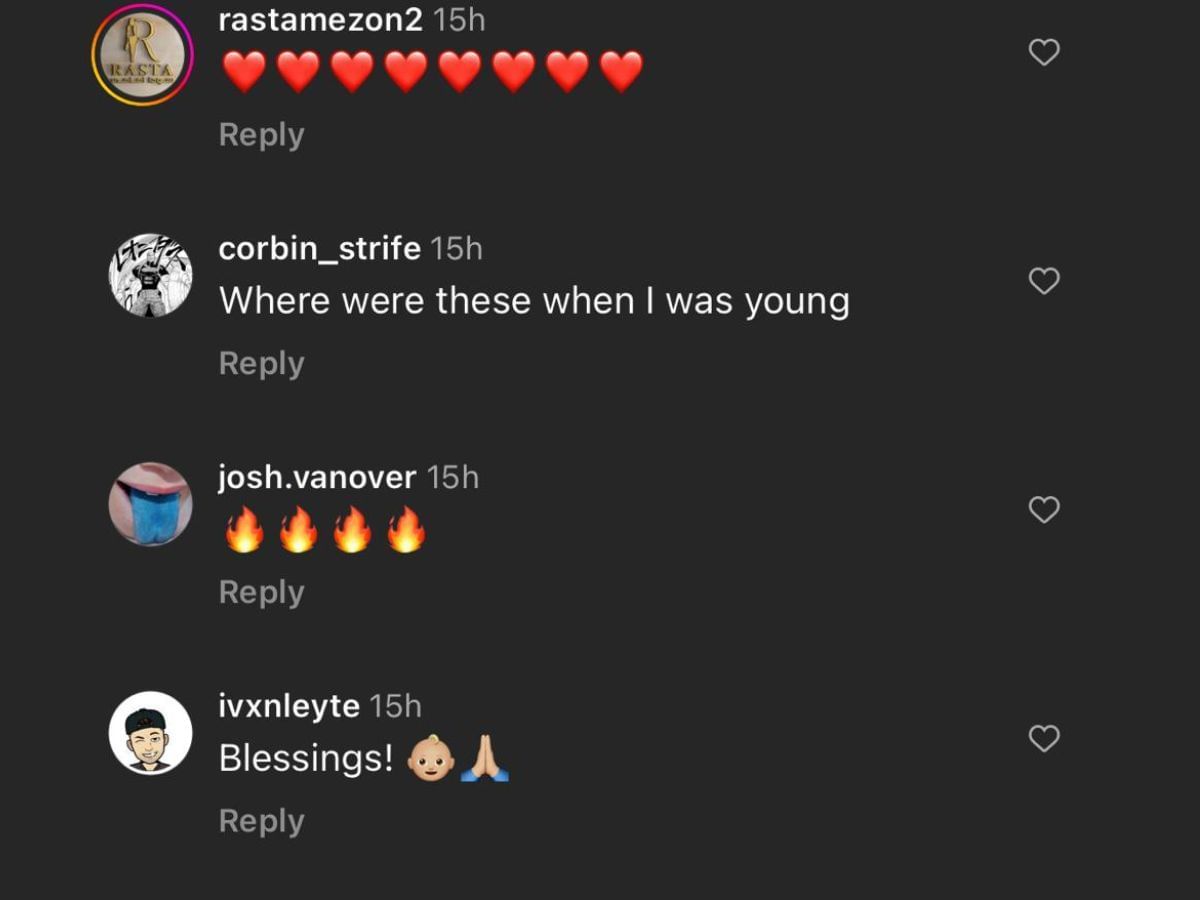Click the row of red heart emojis
This screenshot has height=900, width=1200.
432,73
